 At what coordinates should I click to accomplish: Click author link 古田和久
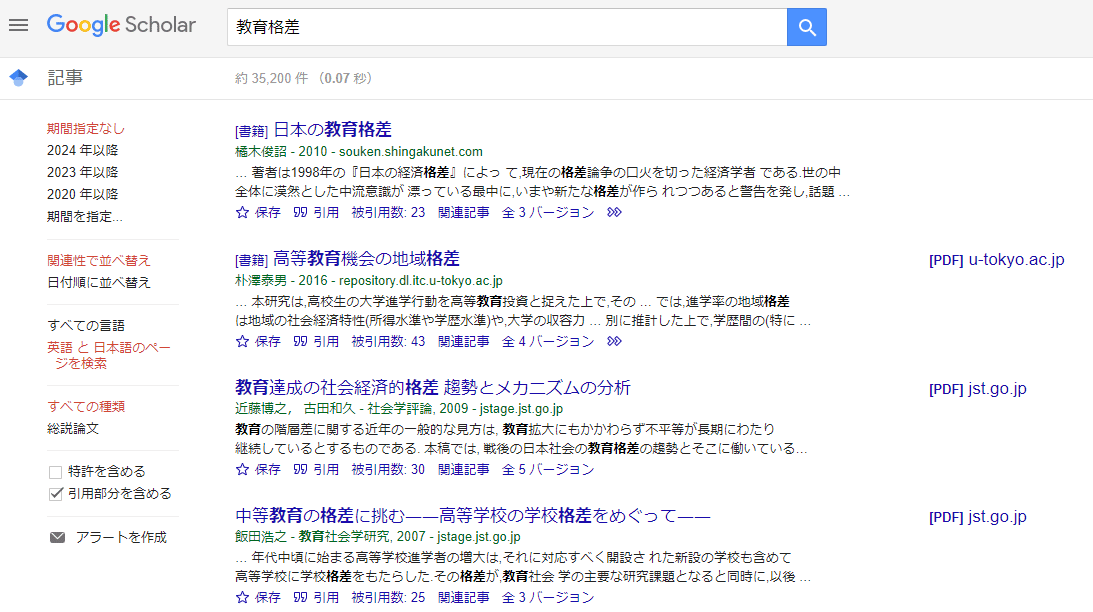point(329,408)
